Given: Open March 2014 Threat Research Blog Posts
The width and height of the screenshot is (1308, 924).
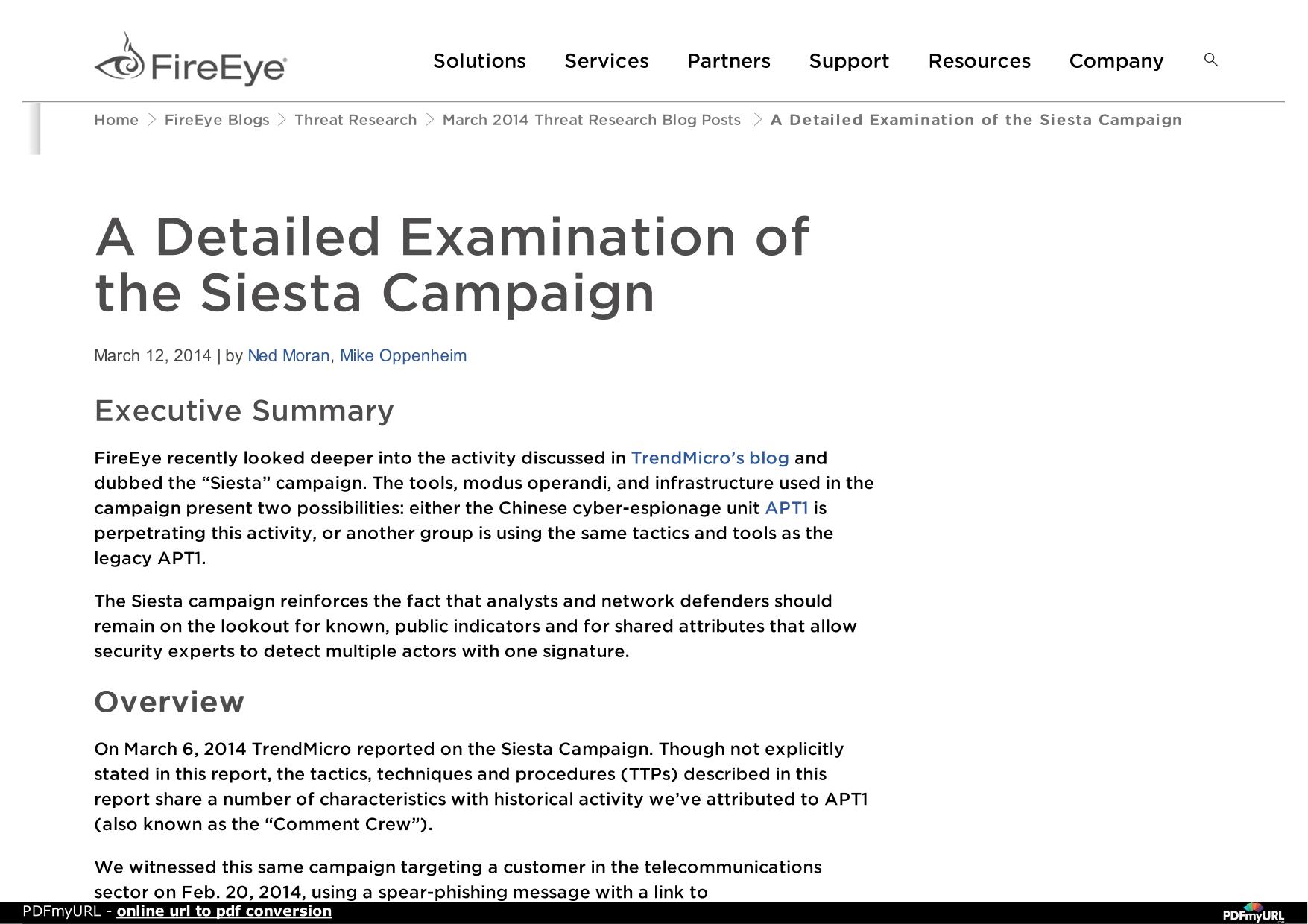Looking at the screenshot, I should click(592, 120).
